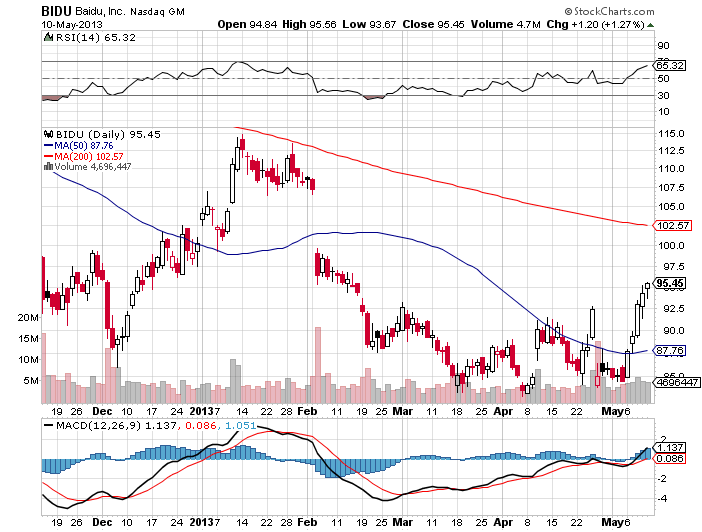The width and height of the screenshot is (702, 532).
Task: Click Feb on the MACD panel date axis
Action: coord(307,522)
